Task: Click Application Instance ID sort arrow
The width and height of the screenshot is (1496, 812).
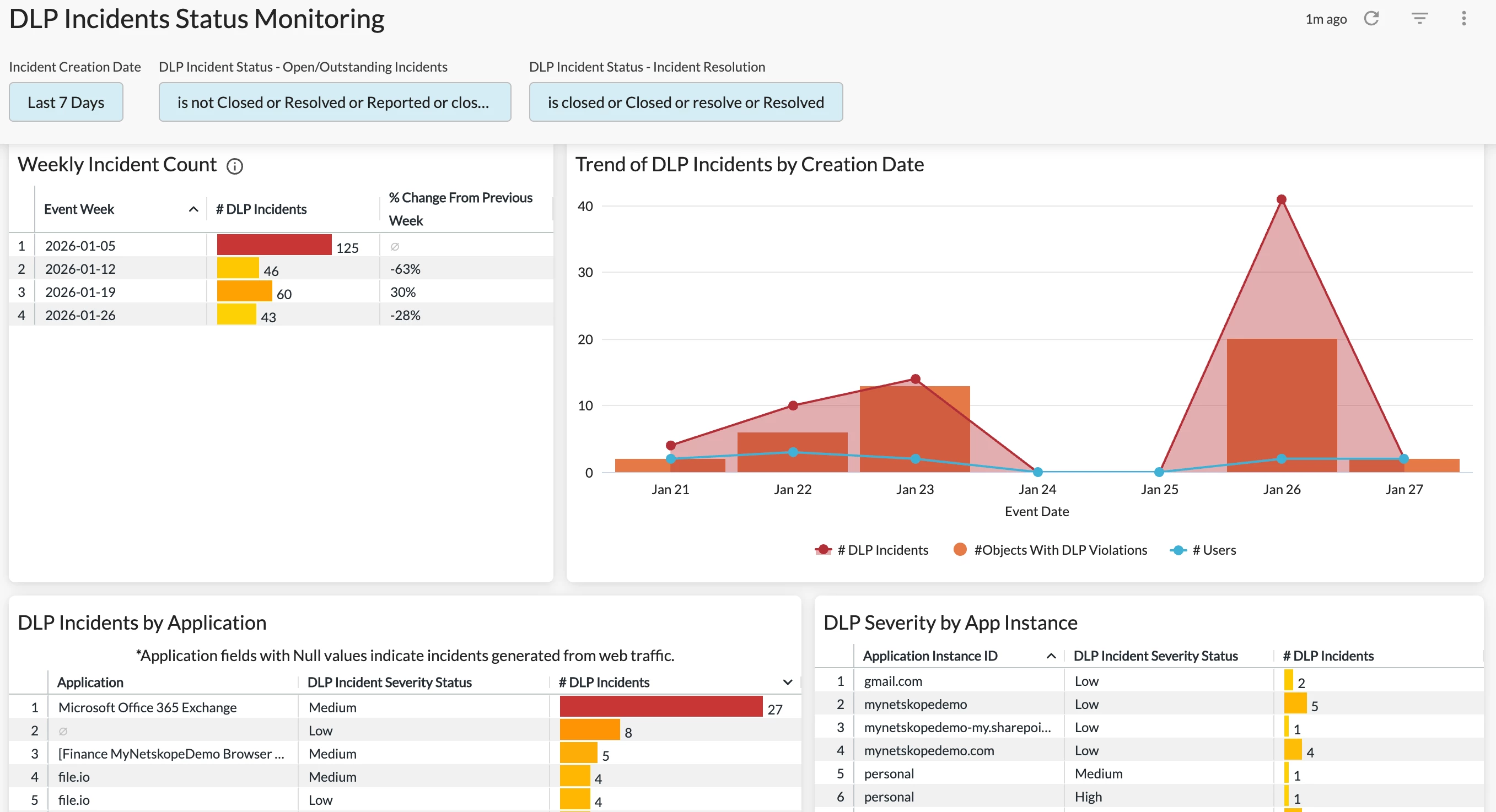Action: (x=1051, y=656)
